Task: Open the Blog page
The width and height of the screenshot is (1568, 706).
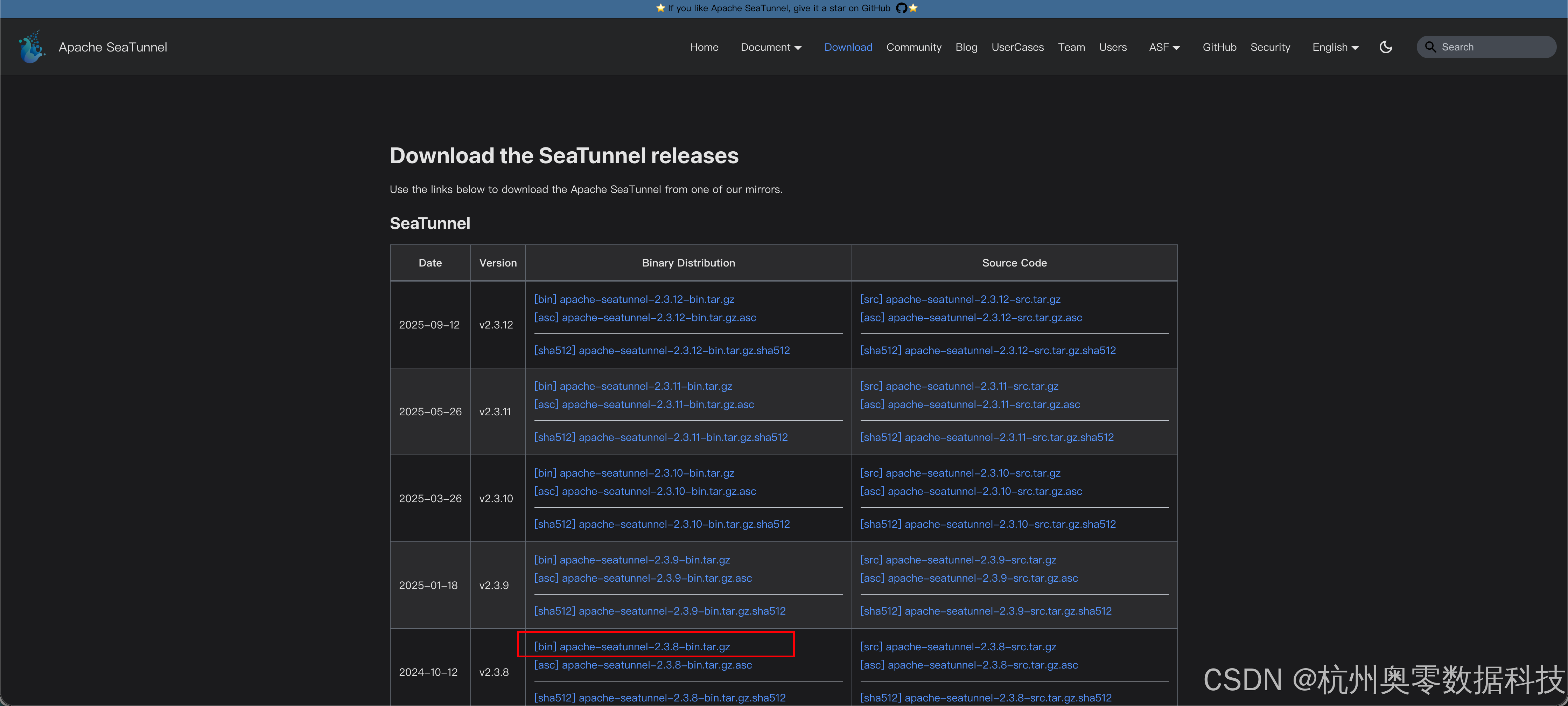Action: [x=966, y=47]
